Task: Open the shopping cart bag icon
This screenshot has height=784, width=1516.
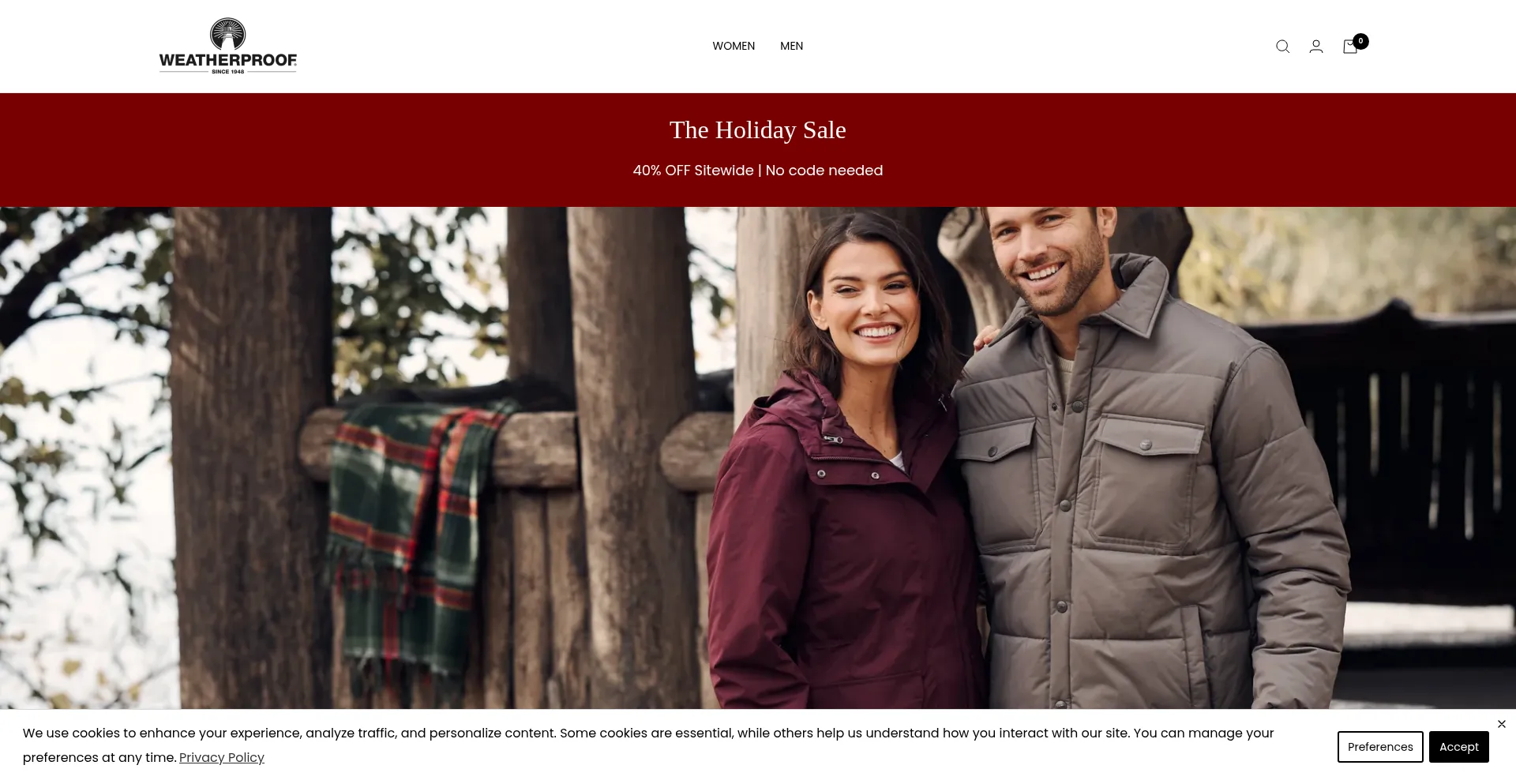Action: point(1350,47)
